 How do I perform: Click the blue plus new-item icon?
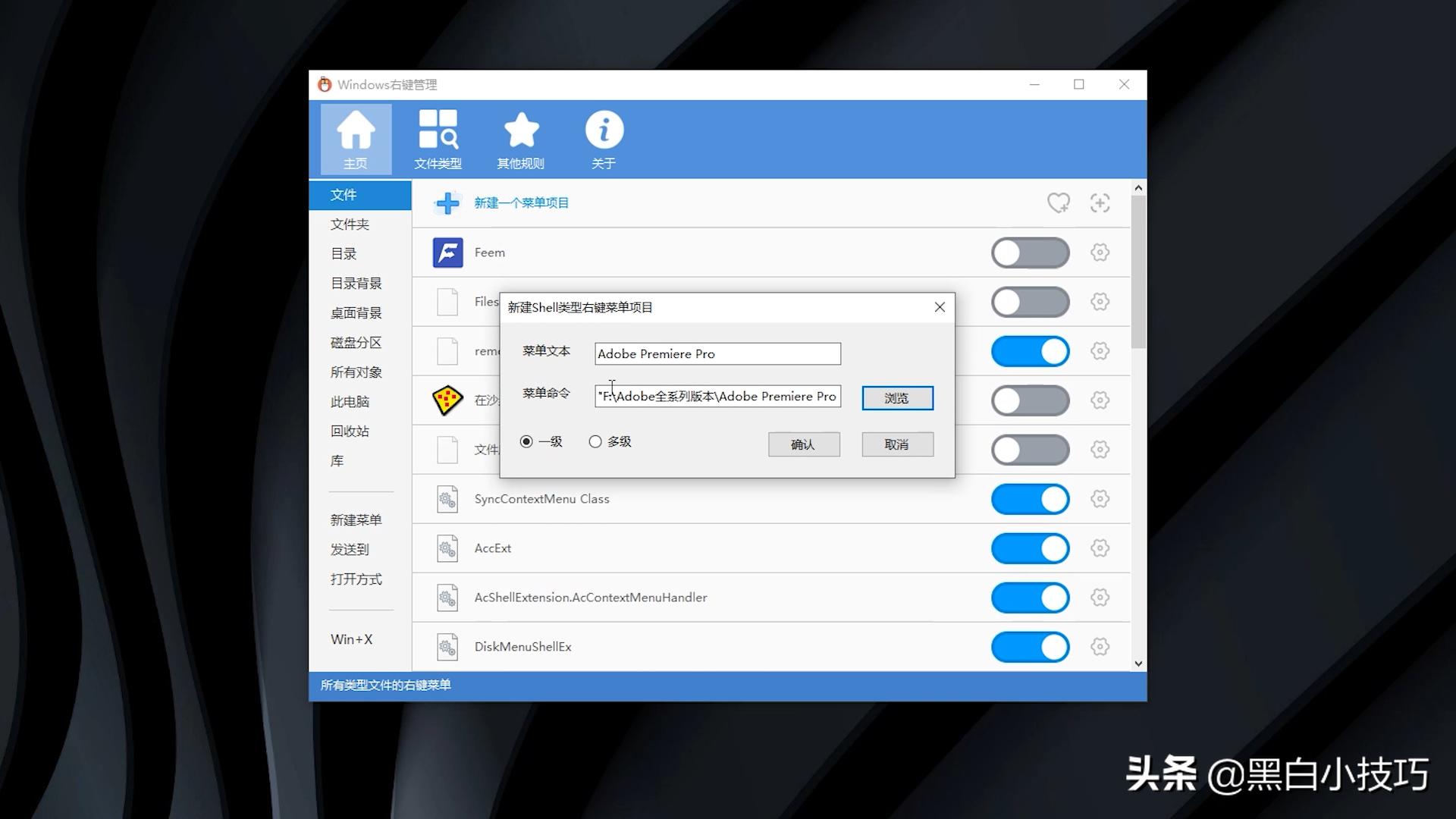447,203
